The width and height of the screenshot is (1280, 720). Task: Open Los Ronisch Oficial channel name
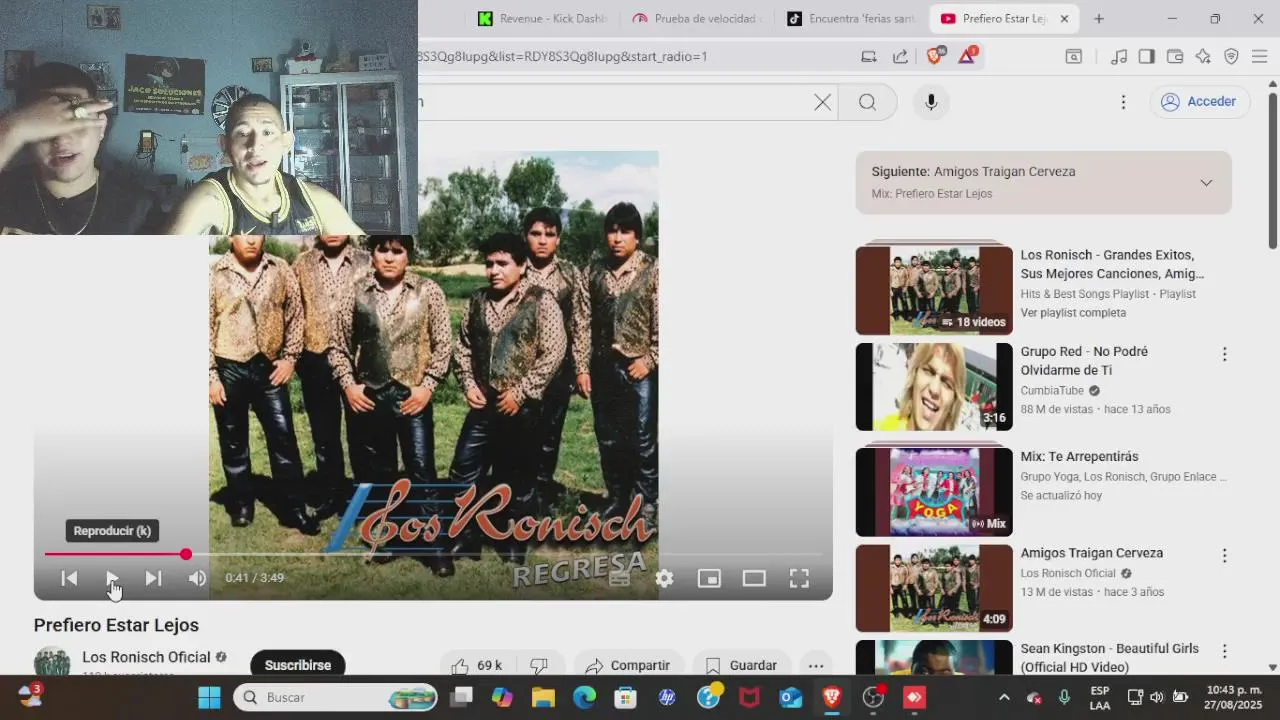pos(146,657)
